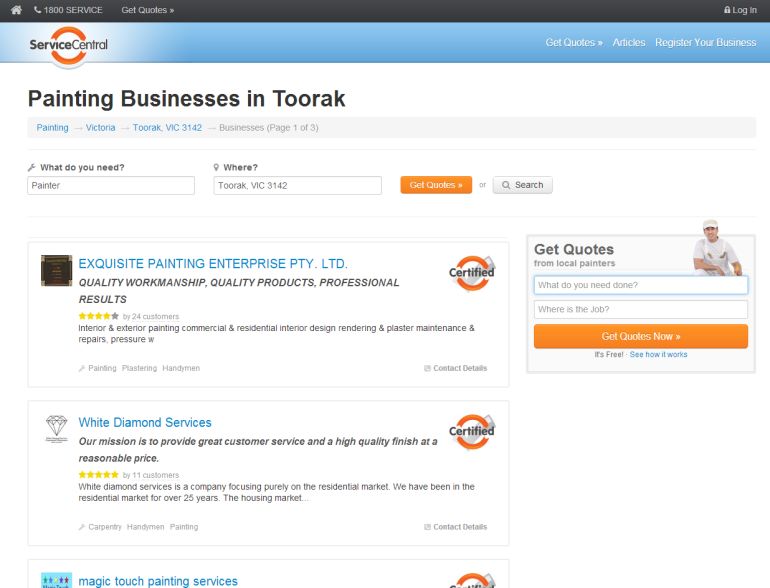This screenshot has height=588, width=770.
Task: Go to Victoria breadcrumb
Action: pyautogui.click(x=101, y=128)
